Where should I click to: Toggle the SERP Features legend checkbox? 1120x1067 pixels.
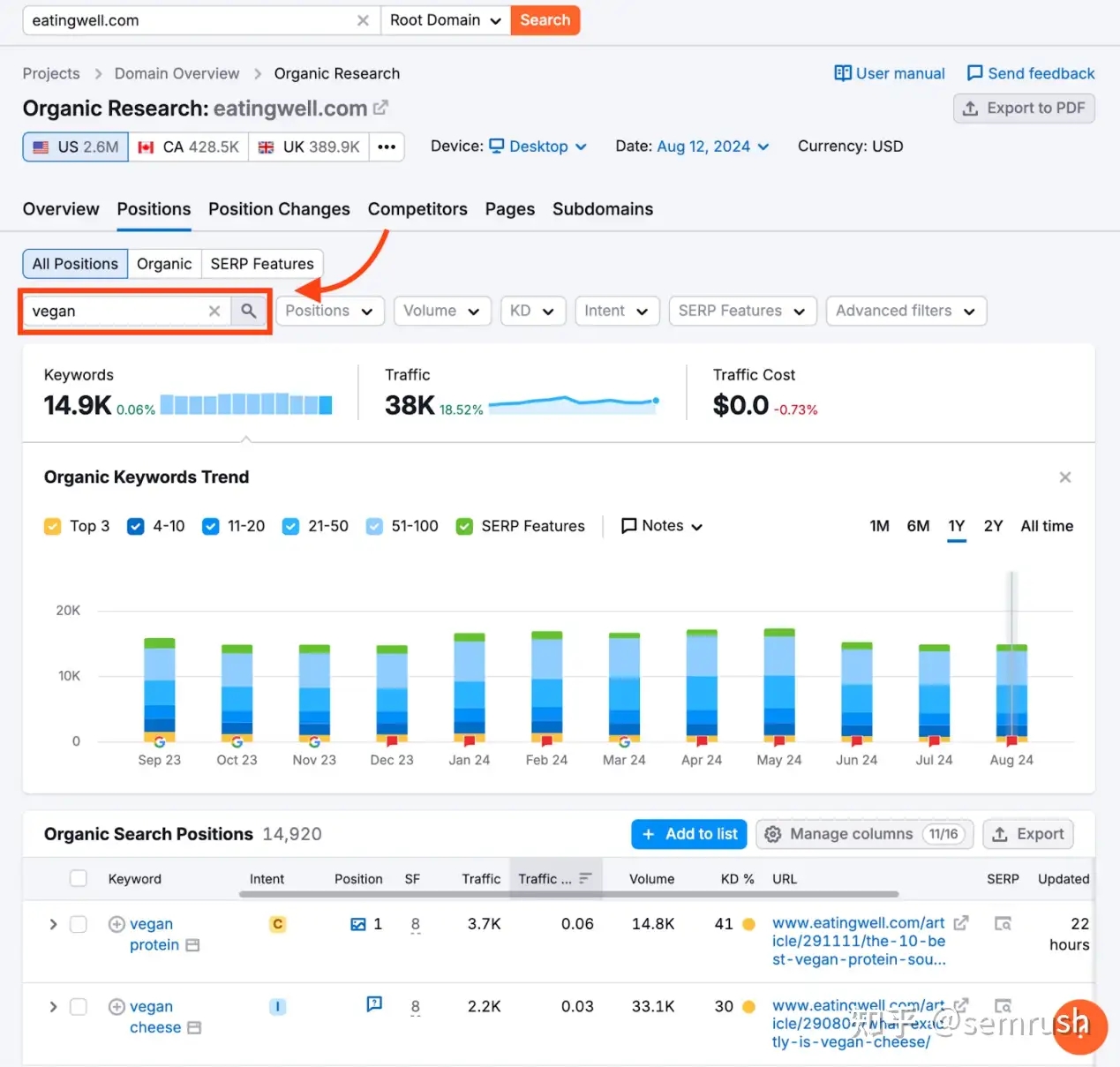point(464,527)
